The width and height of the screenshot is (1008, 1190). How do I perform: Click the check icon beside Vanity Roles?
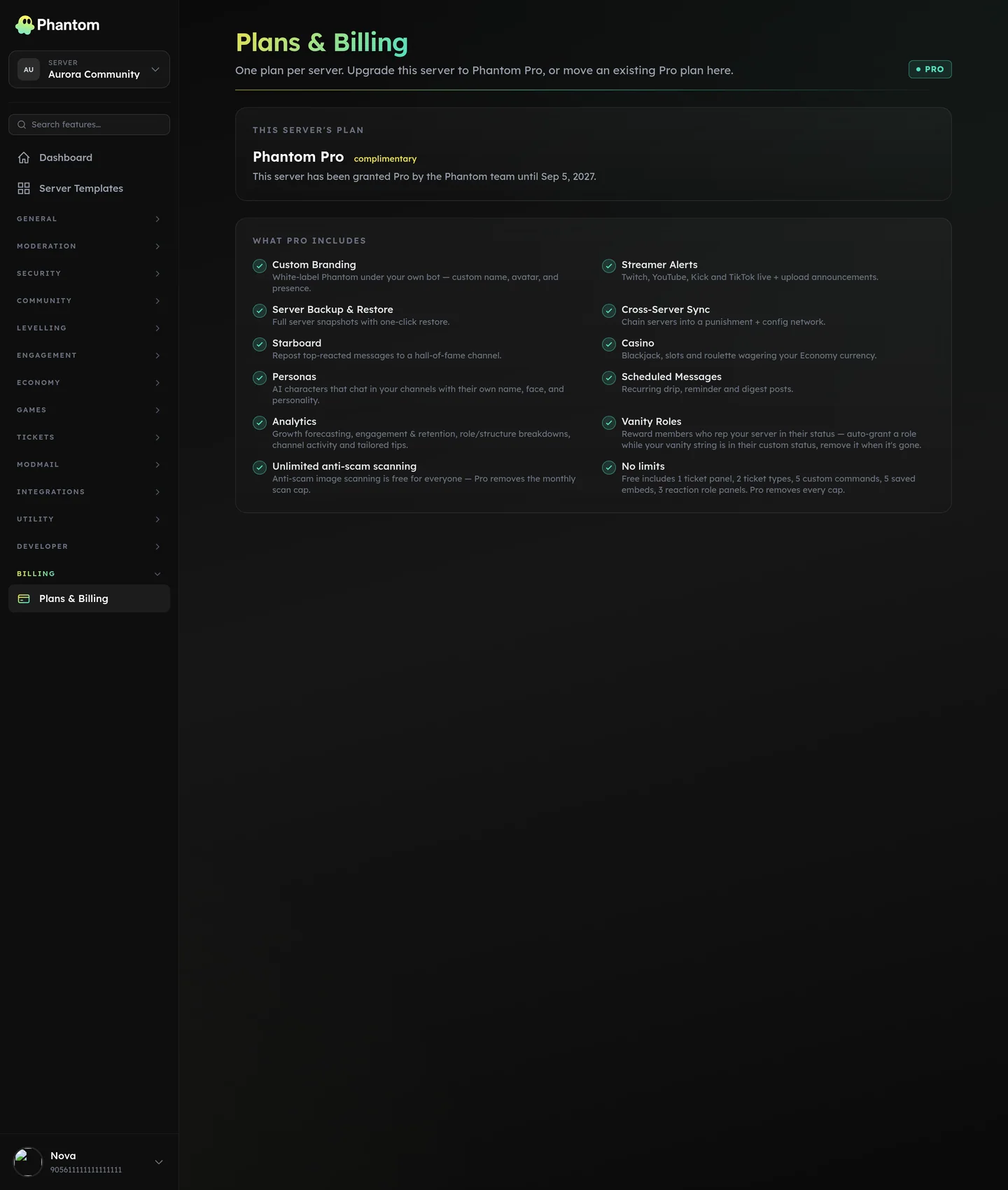609,423
